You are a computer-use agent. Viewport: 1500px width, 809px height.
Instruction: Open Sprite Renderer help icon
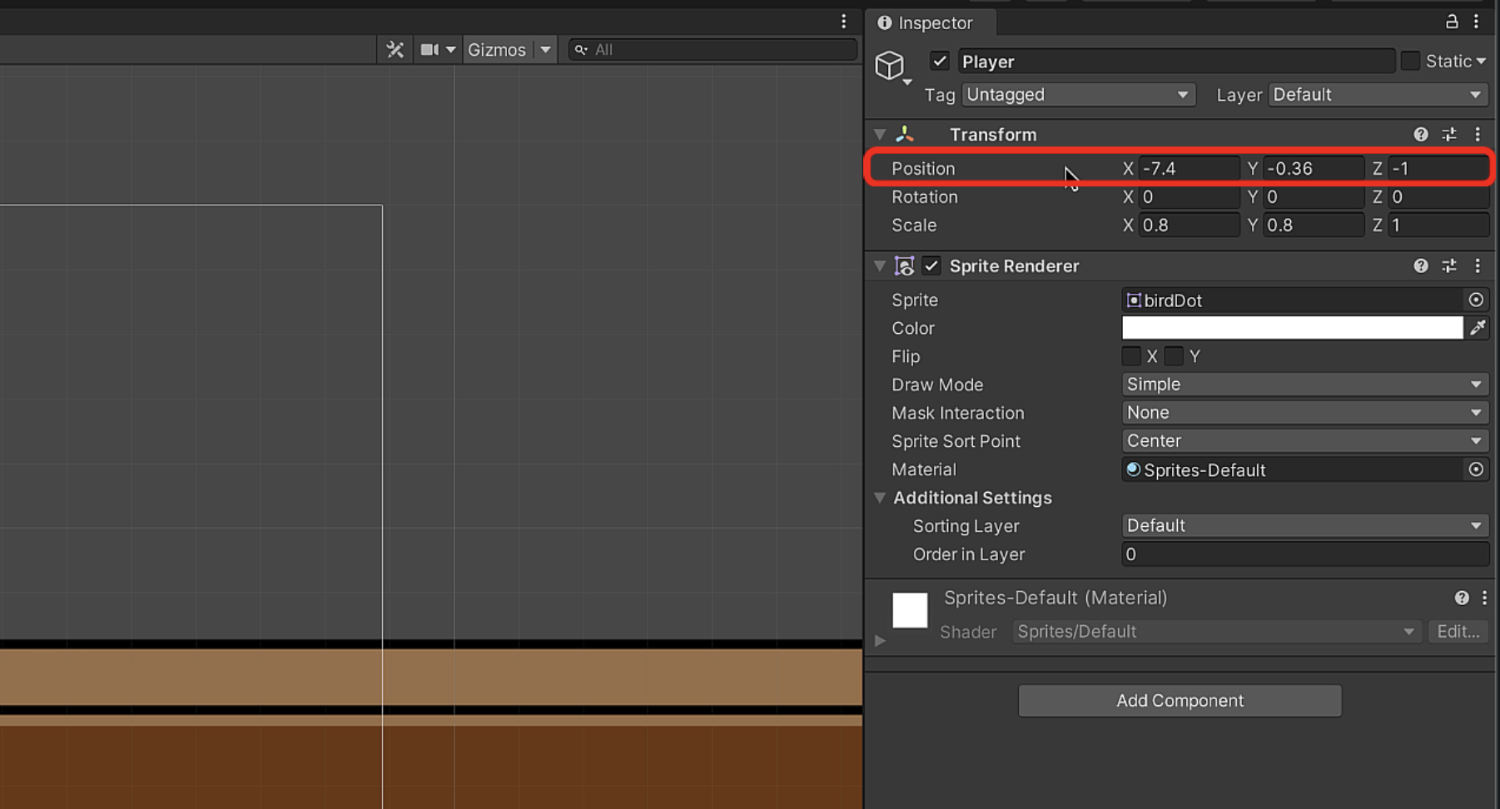click(x=1420, y=266)
